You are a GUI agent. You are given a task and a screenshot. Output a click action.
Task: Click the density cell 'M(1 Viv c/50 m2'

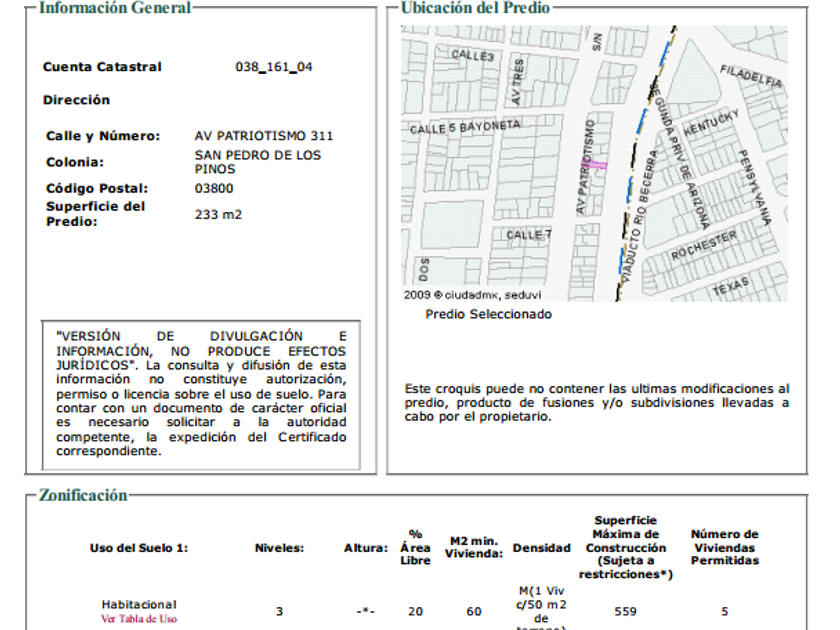(x=541, y=608)
